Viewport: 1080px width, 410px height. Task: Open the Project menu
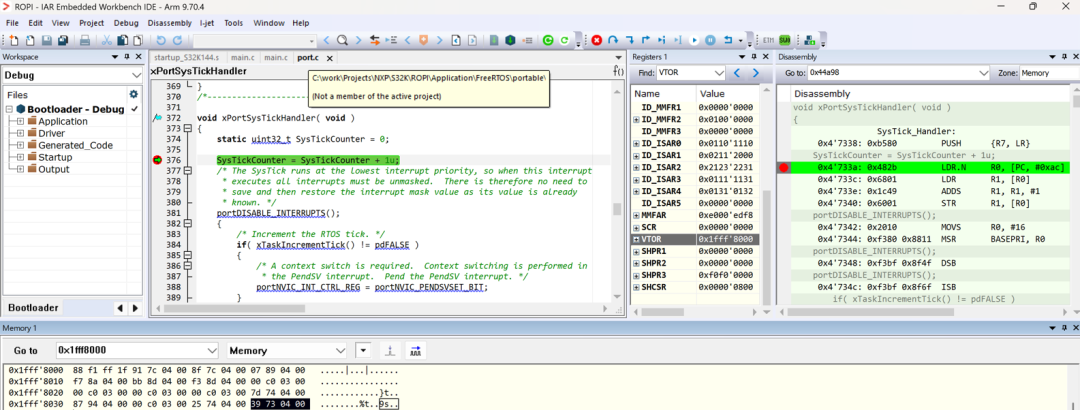coord(92,23)
